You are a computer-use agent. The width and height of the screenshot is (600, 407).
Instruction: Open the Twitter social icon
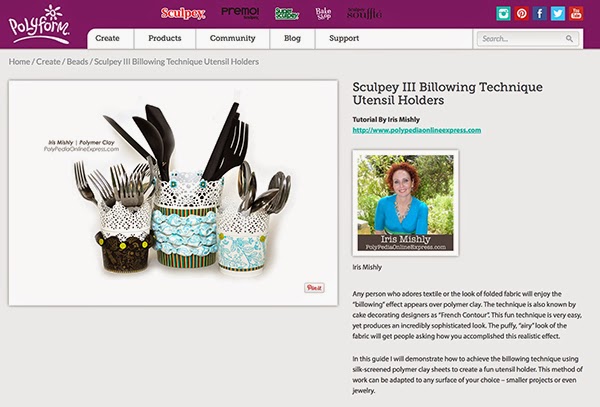[x=558, y=13]
